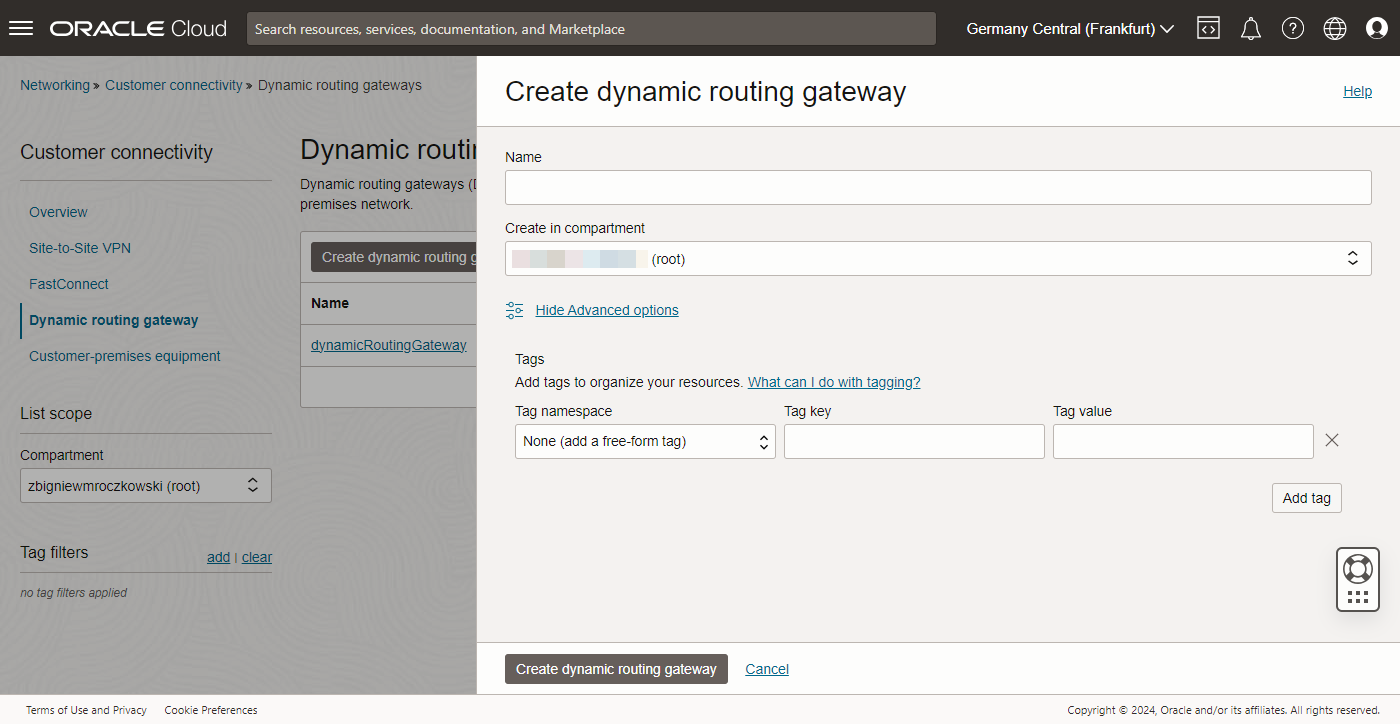Remove tag row with the X icon
This screenshot has width=1400, height=724.
(x=1332, y=440)
